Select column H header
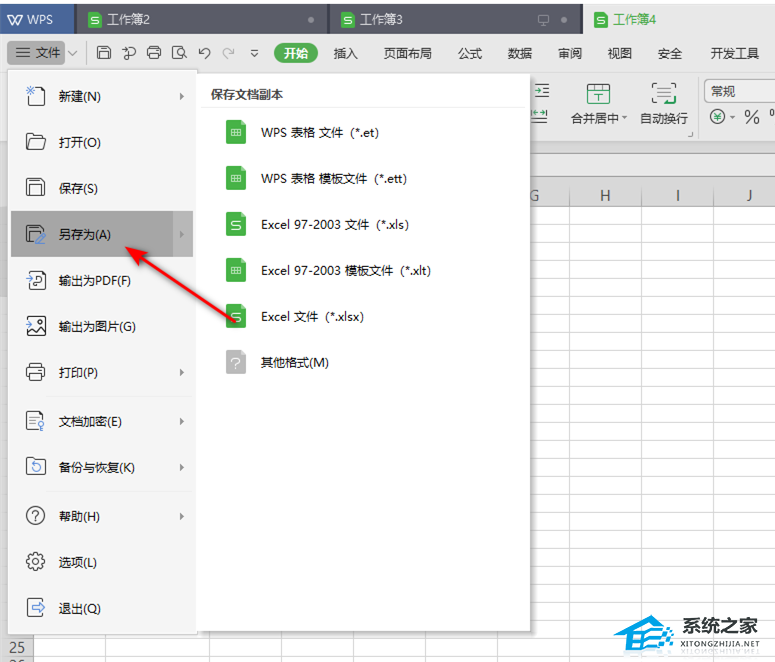775x662 pixels. pos(605,196)
